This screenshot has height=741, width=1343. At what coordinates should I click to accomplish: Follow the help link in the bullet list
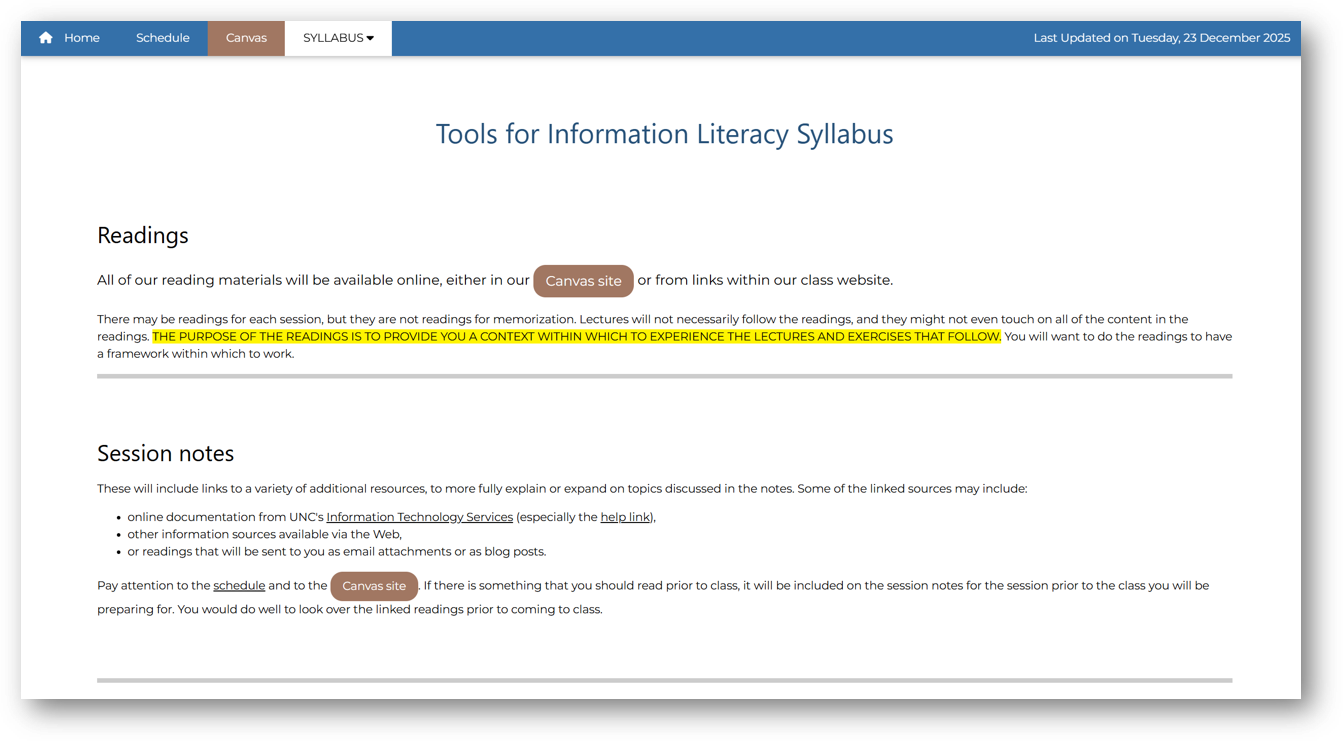pos(625,517)
